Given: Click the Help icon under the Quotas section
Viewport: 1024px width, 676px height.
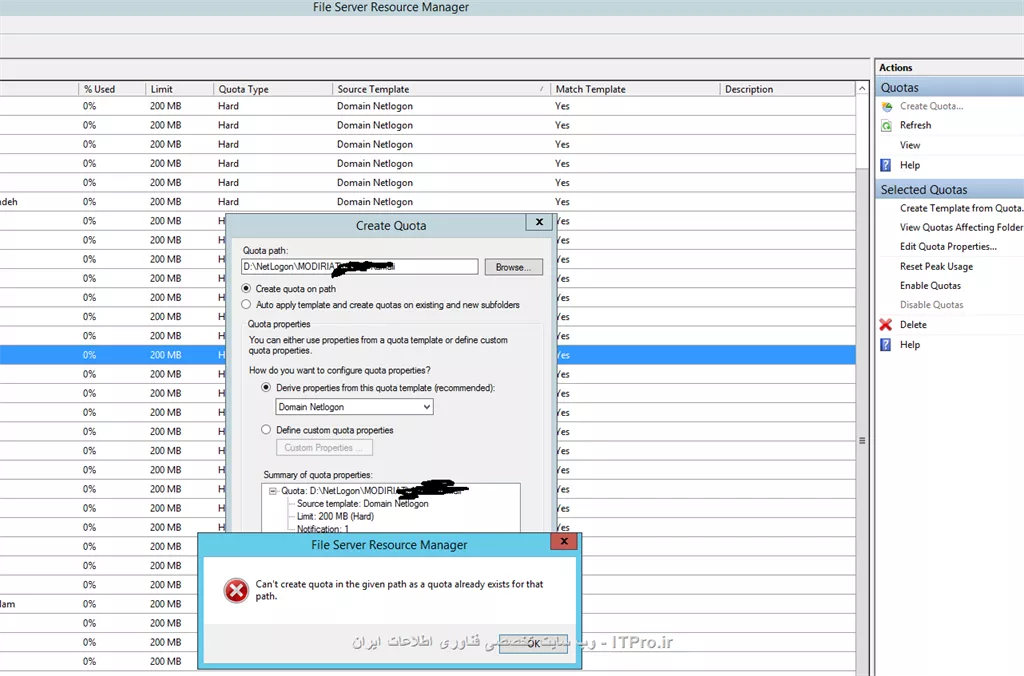Looking at the screenshot, I should pos(886,165).
